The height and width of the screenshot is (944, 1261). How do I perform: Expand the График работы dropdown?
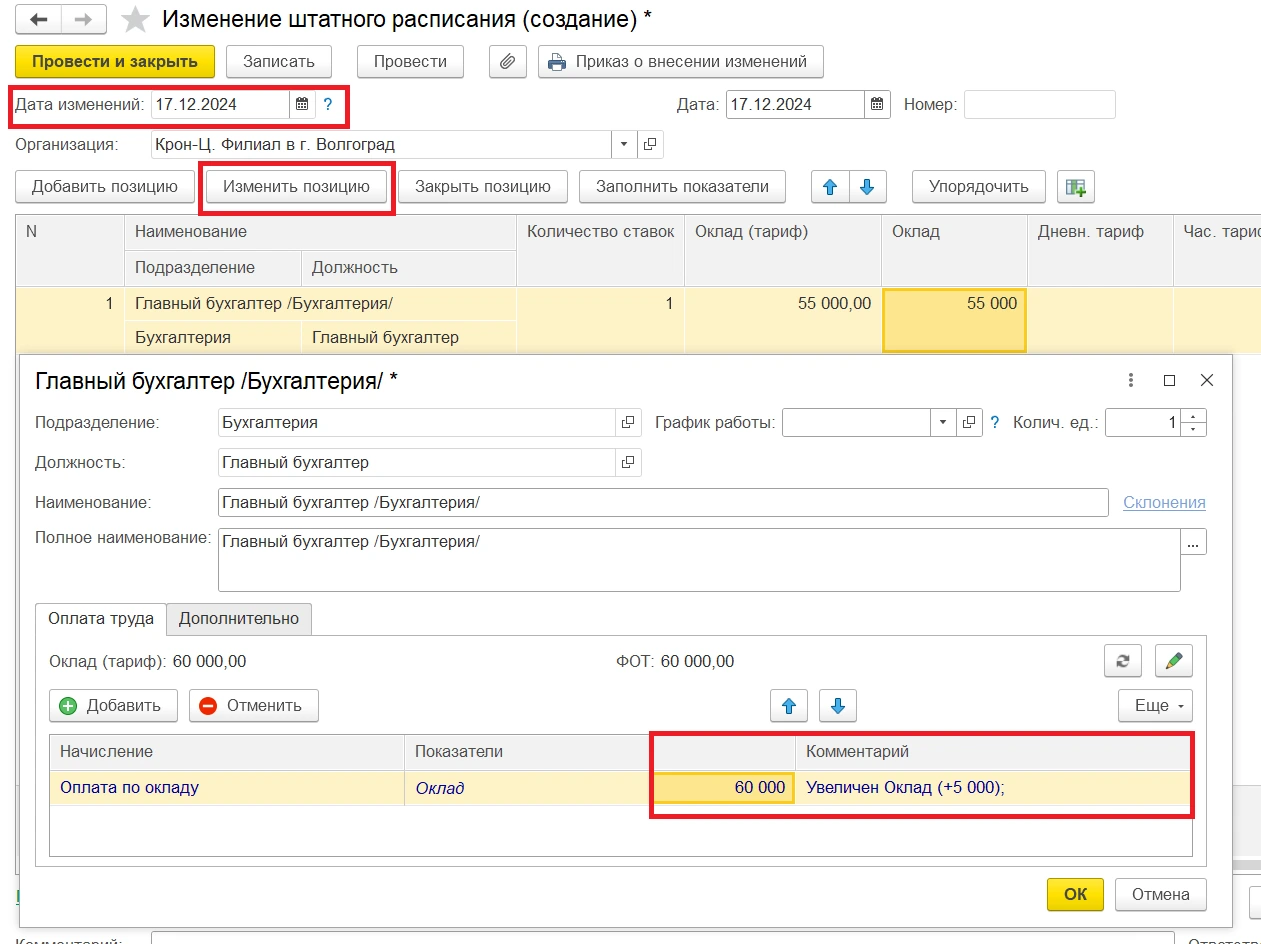tap(943, 423)
